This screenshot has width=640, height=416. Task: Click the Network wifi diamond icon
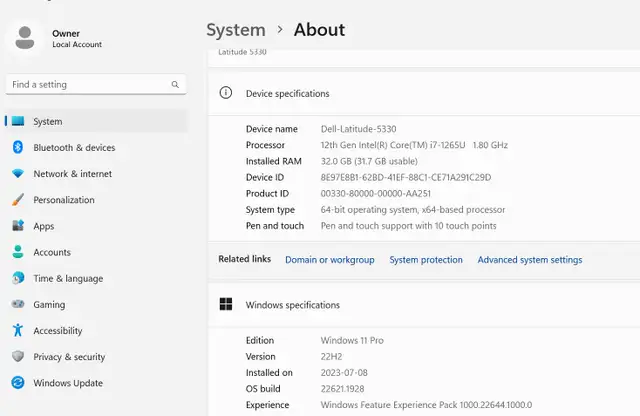[18, 174]
